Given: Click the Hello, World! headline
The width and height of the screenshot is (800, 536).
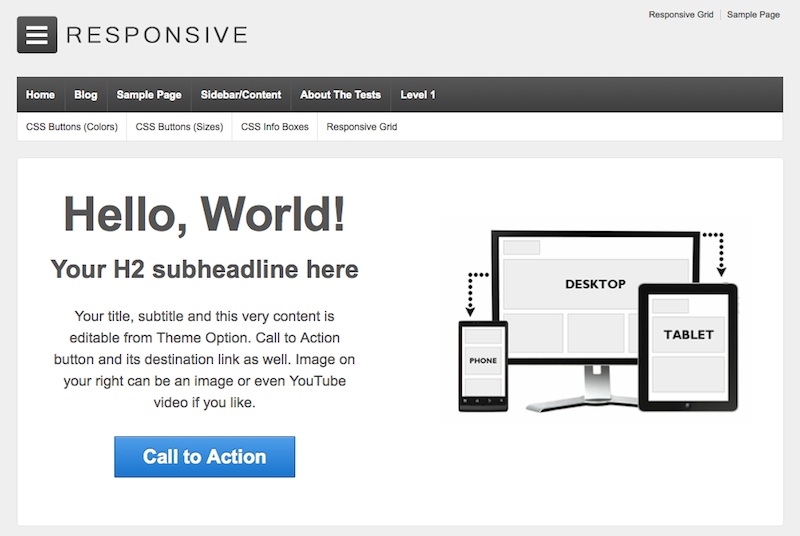Looking at the screenshot, I should 204,213.
